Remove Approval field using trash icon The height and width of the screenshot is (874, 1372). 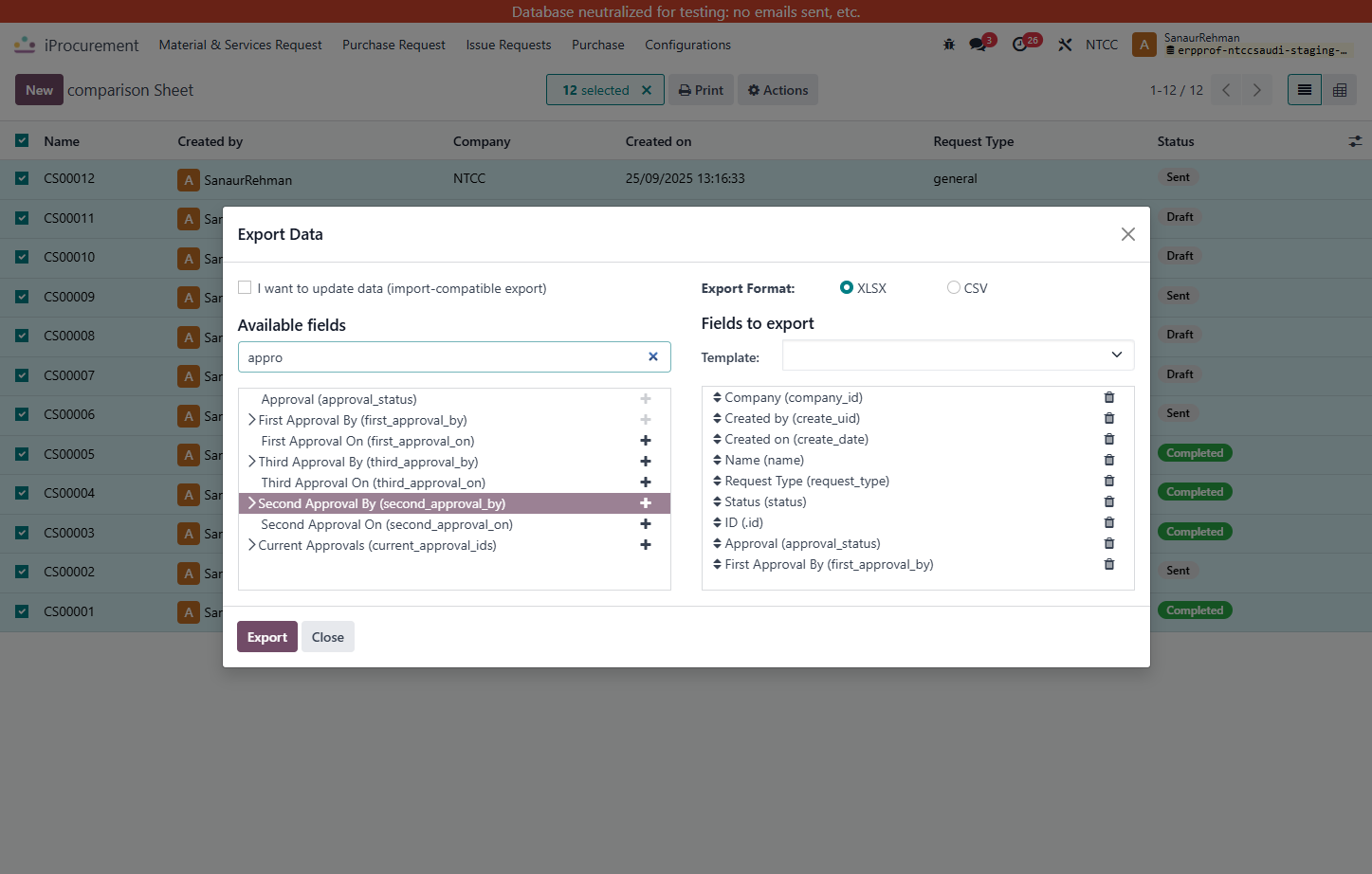coord(1109,543)
